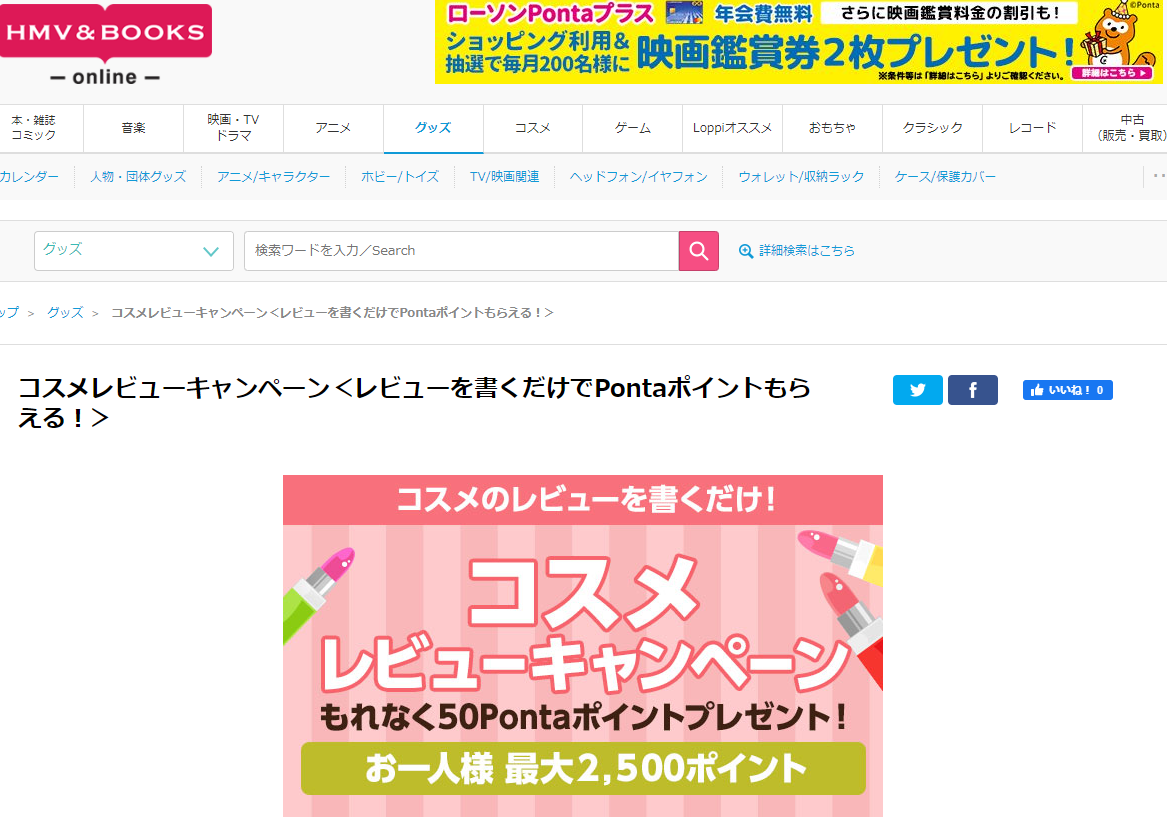Screen dimensions: 1167x819
Task: Share the page via the Twitter bird icon
Action: 917,390
